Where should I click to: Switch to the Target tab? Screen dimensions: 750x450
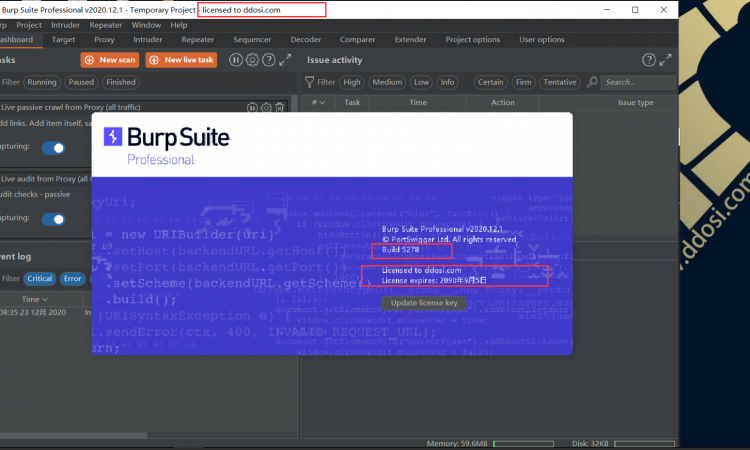pyautogui.click(x=63, y=40)
